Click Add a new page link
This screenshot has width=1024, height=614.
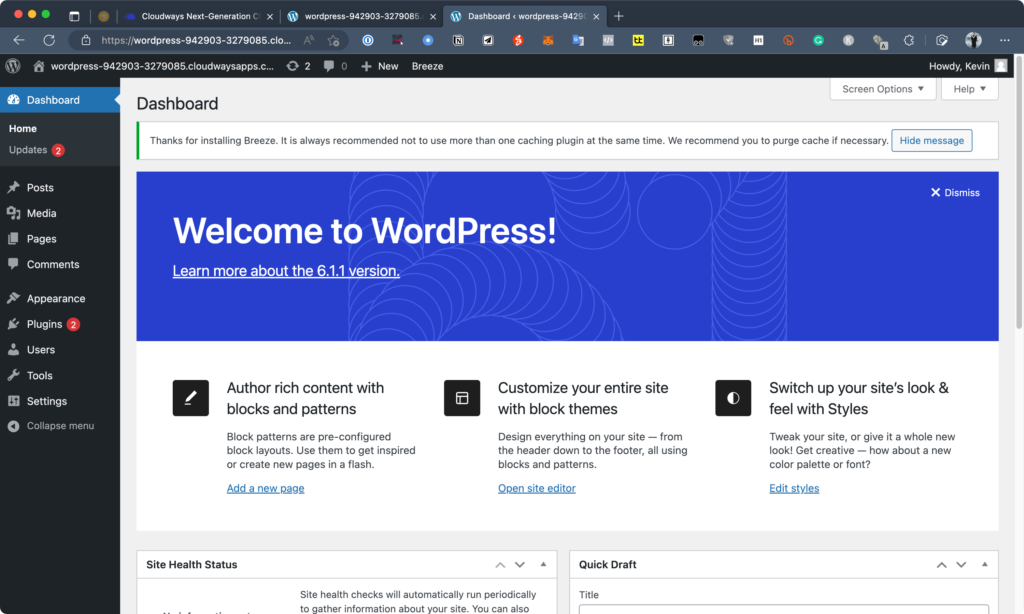click(x=265, y=488)
